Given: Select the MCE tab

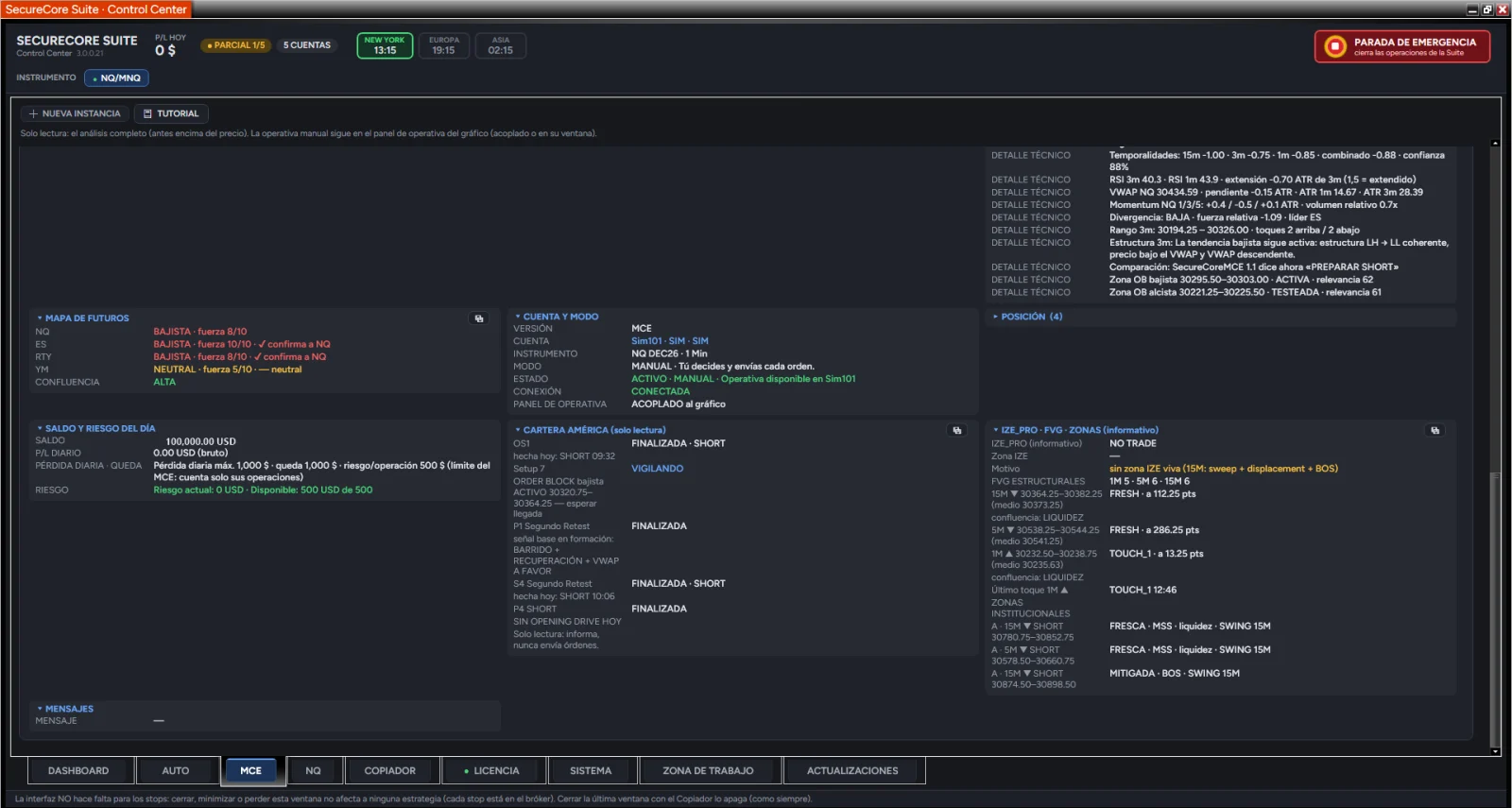Looking at the screenshot, I should (250, 771).
